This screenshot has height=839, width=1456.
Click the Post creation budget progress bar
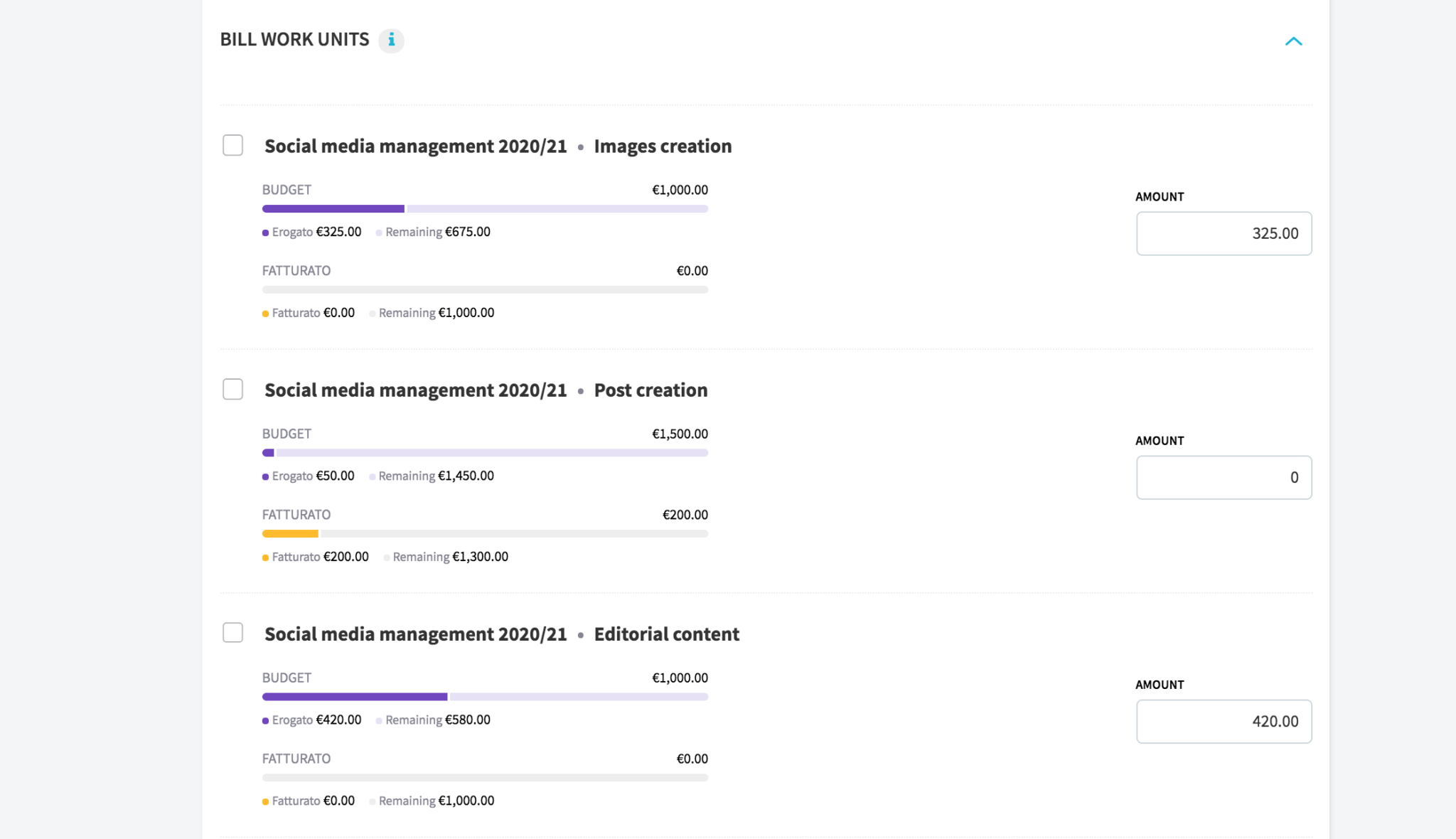[x=485, y=453]
